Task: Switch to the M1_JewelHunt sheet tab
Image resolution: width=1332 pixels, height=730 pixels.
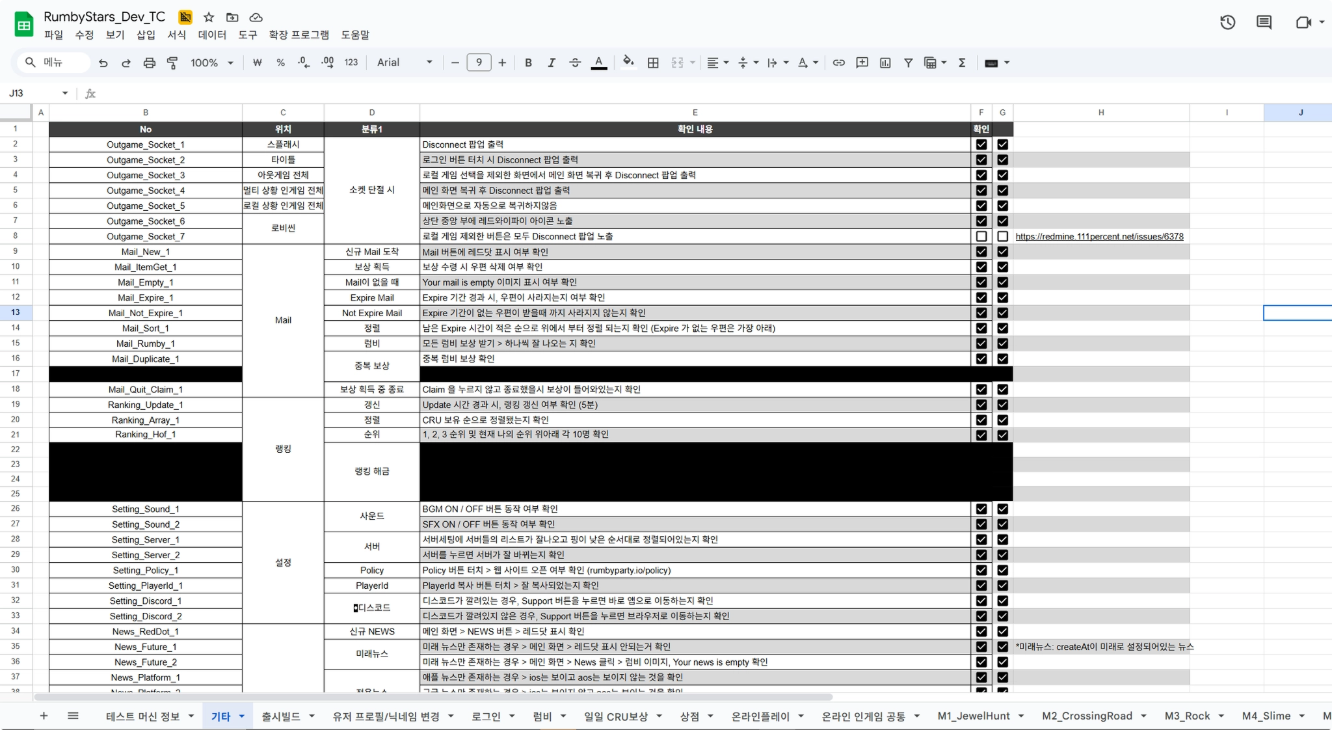Action: [x=973, y=716]
